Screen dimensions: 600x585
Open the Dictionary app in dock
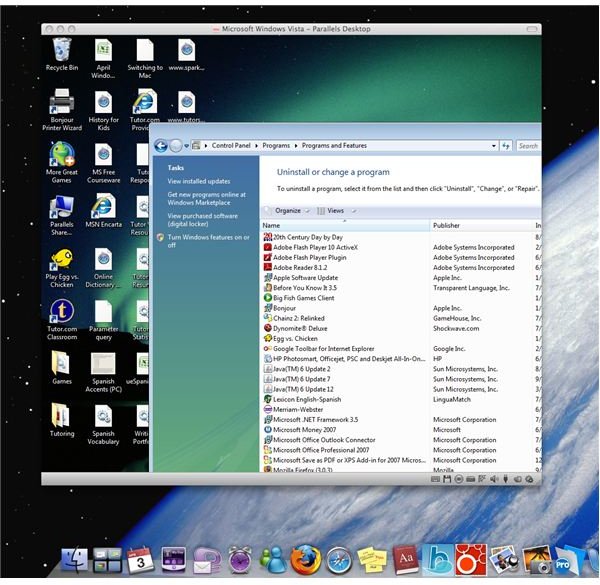(x=405, y=560)
